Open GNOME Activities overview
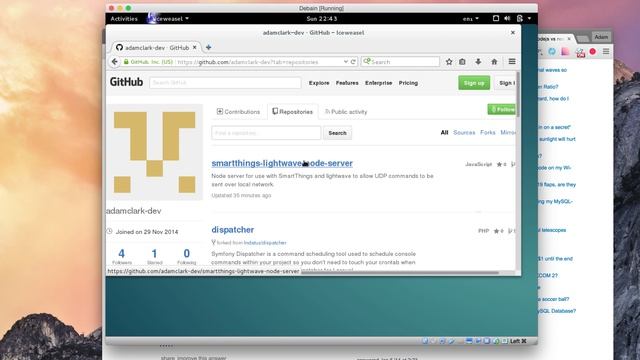The image size is (640, 360). coord(124,19)
